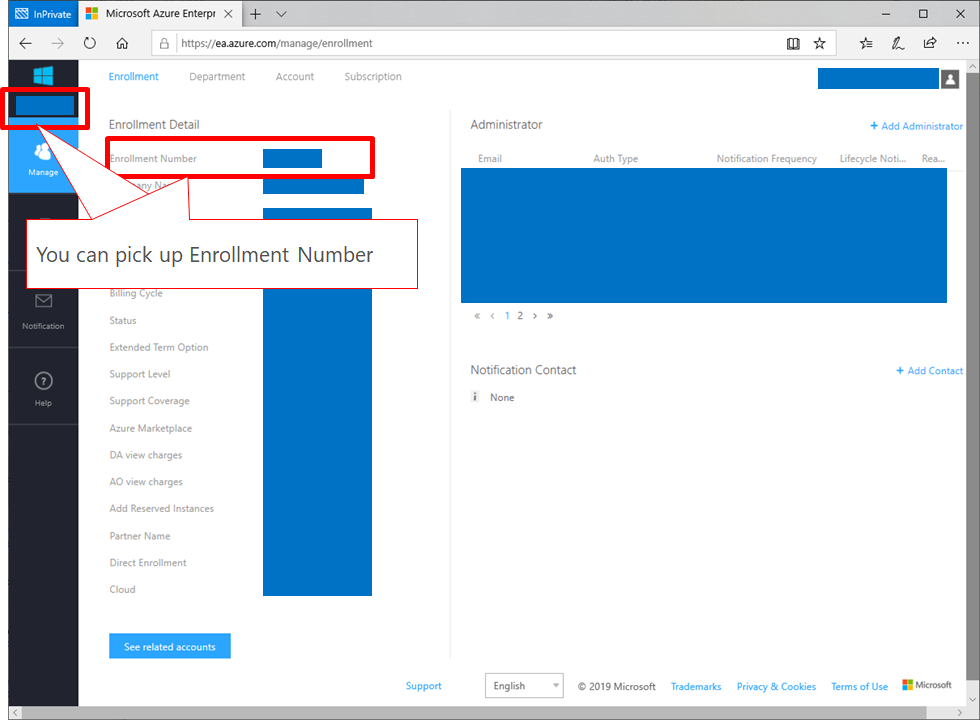Sort by Email column header
The height and width of the screenshot is (720, 980).
489,159
